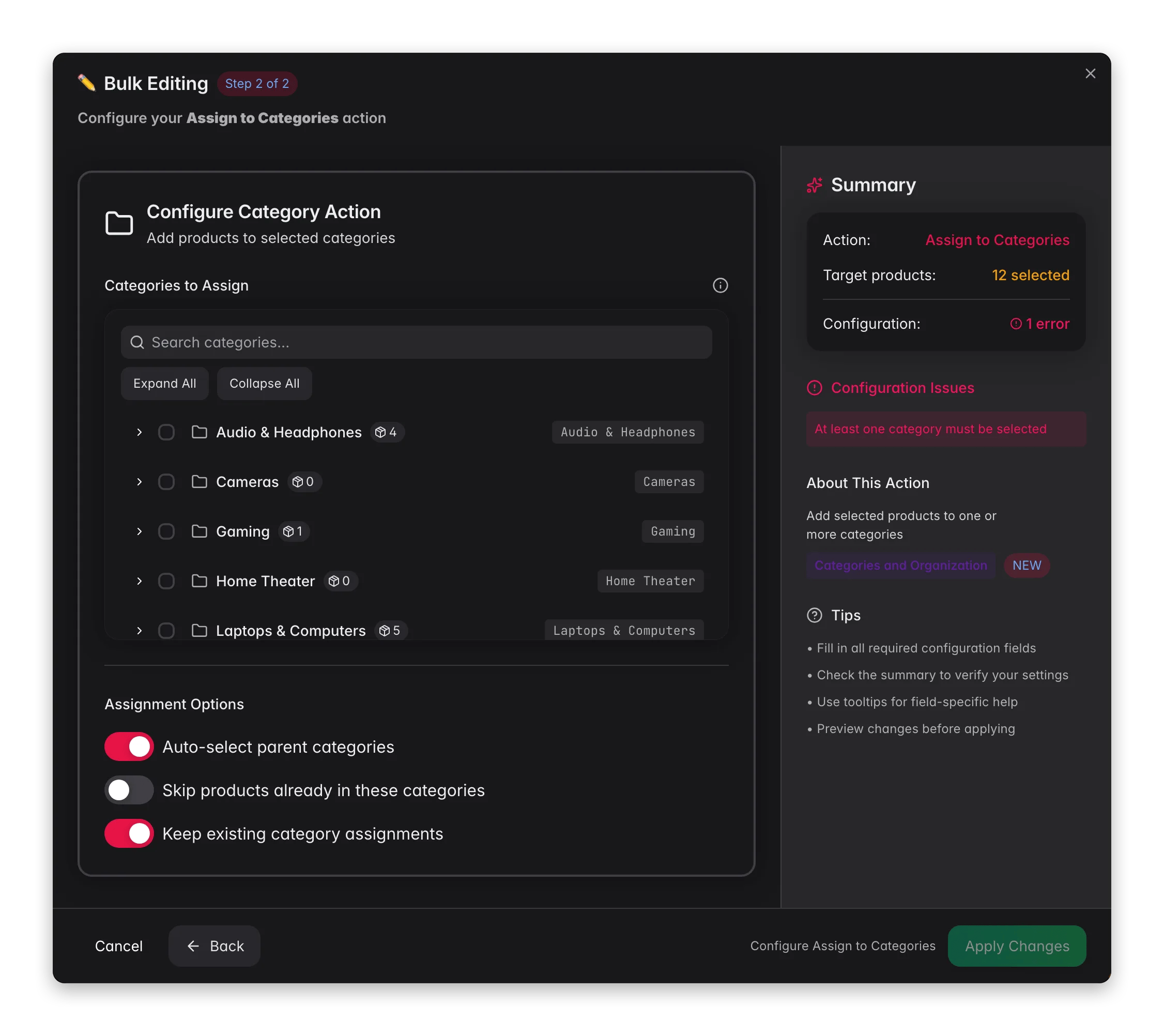Click the folder icon for Audio & Headphones
This screenshot has width=1164, height=1036.
200,432
